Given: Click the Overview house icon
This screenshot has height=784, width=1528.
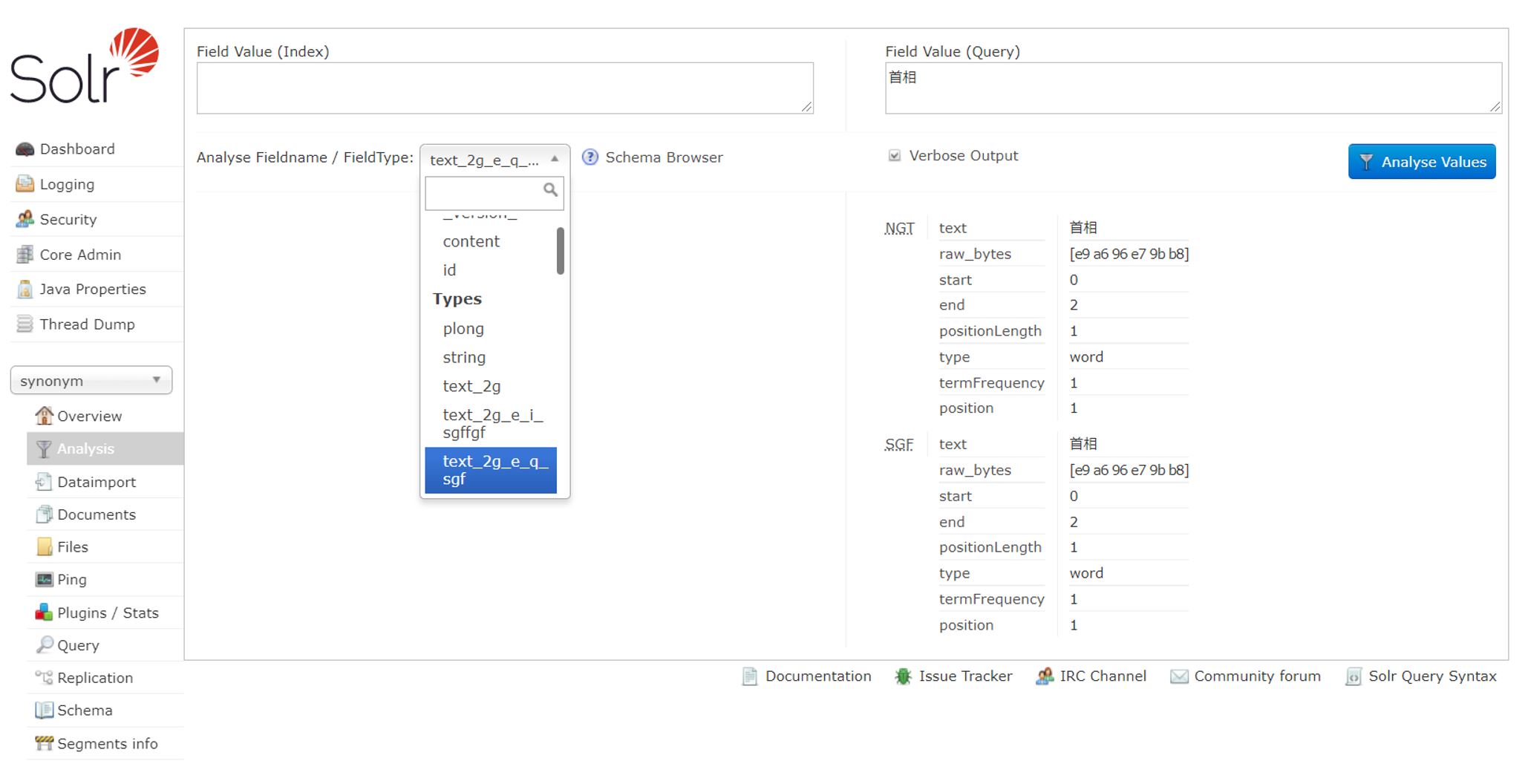Looking at the screenshot, I should point(45,416).
